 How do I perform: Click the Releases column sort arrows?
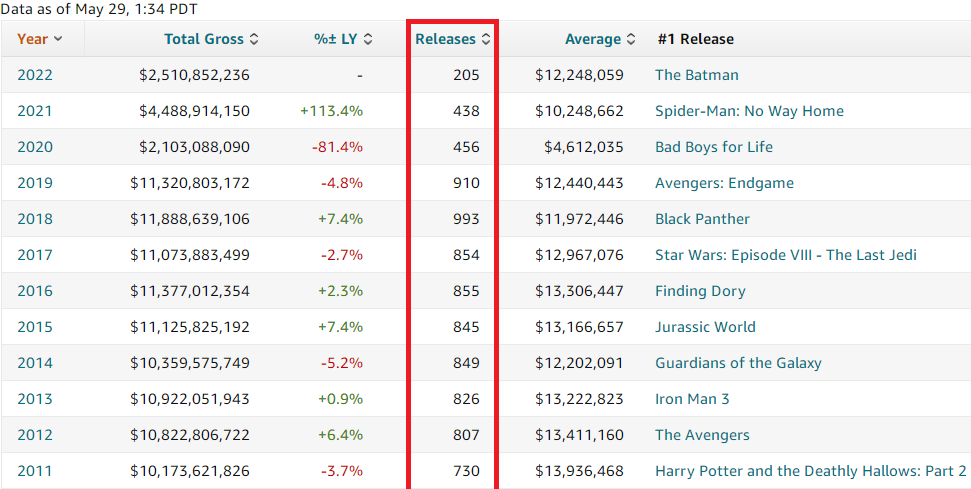[486, 39]
